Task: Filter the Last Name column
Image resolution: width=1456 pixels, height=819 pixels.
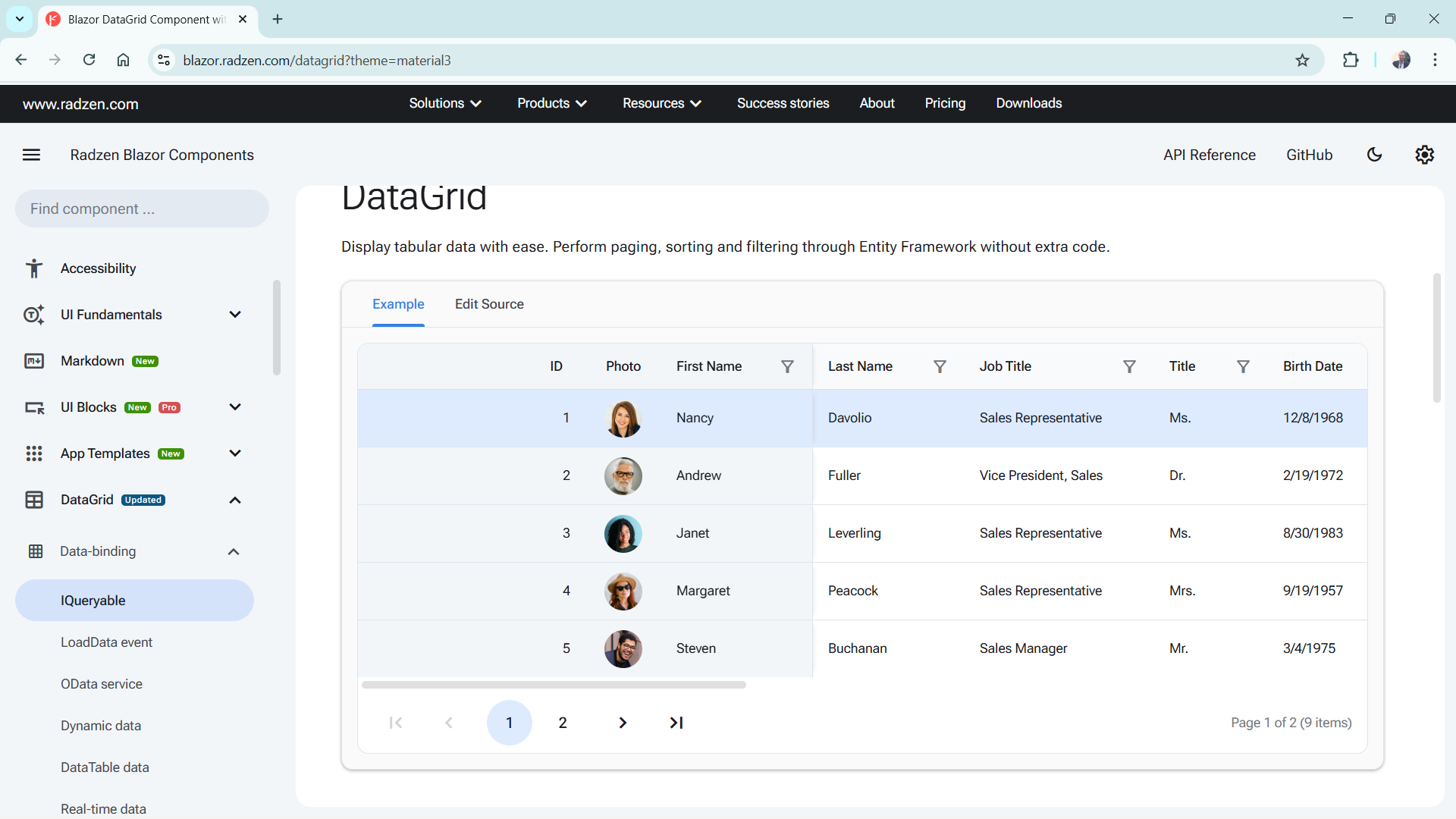Action: click(940, 367)
